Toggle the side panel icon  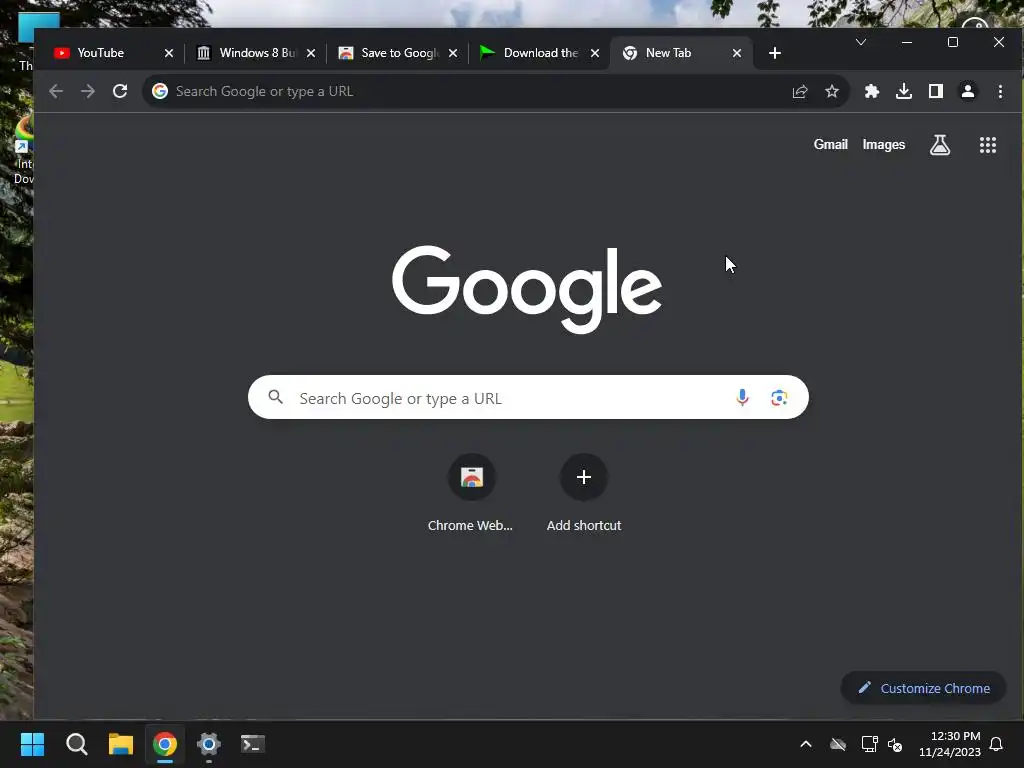936,91
